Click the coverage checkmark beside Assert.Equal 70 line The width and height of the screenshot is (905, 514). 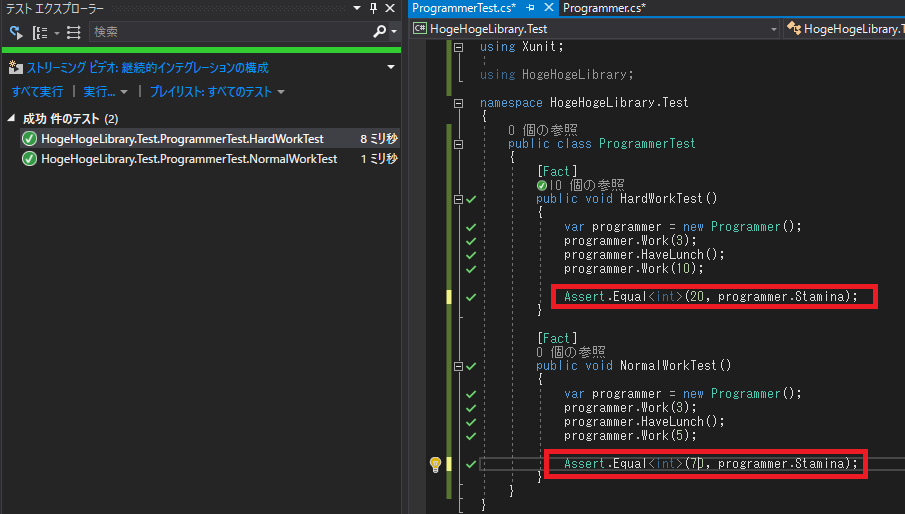pos(471,464)
